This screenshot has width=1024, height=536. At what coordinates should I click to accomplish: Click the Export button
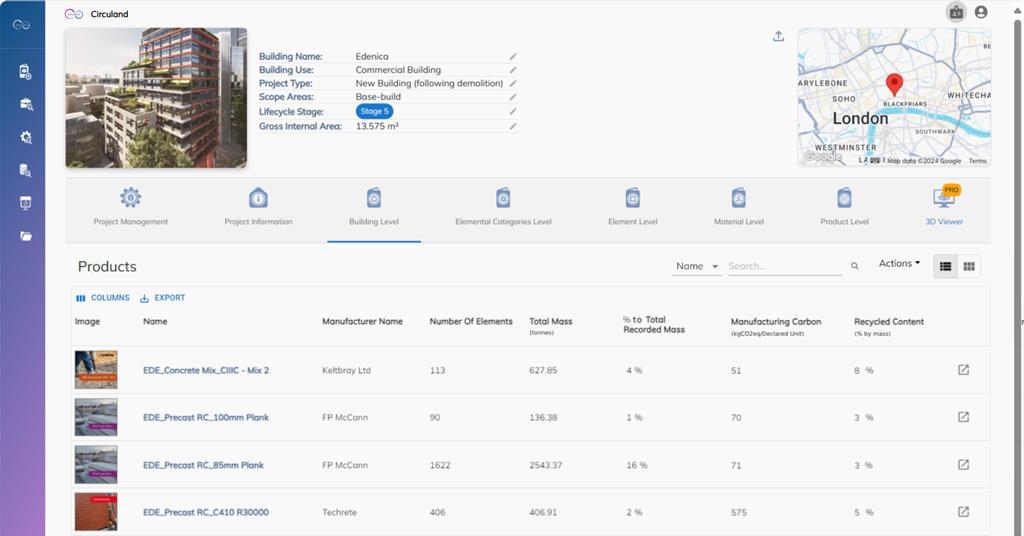[x=162, y=298]
